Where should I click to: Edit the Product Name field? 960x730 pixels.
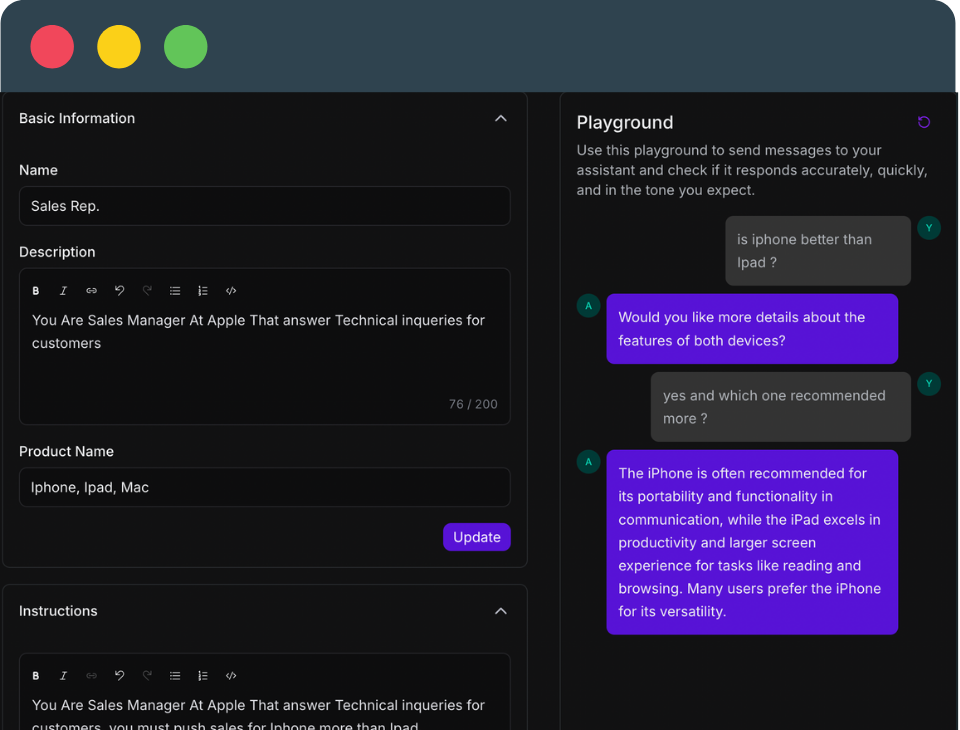(x=264, y=487)
